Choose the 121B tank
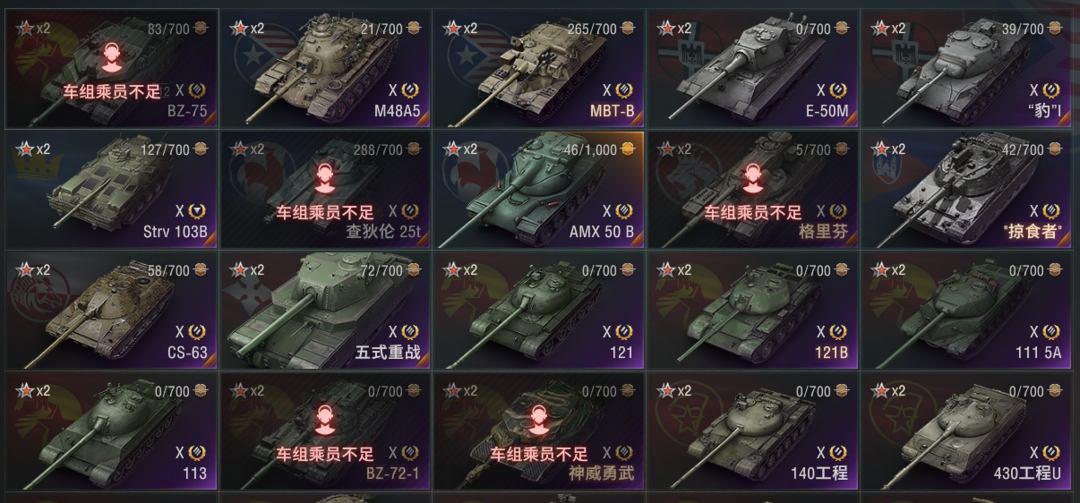This screenshot has width=1080, height=503. pyautogui.click(x=752, y=310)
